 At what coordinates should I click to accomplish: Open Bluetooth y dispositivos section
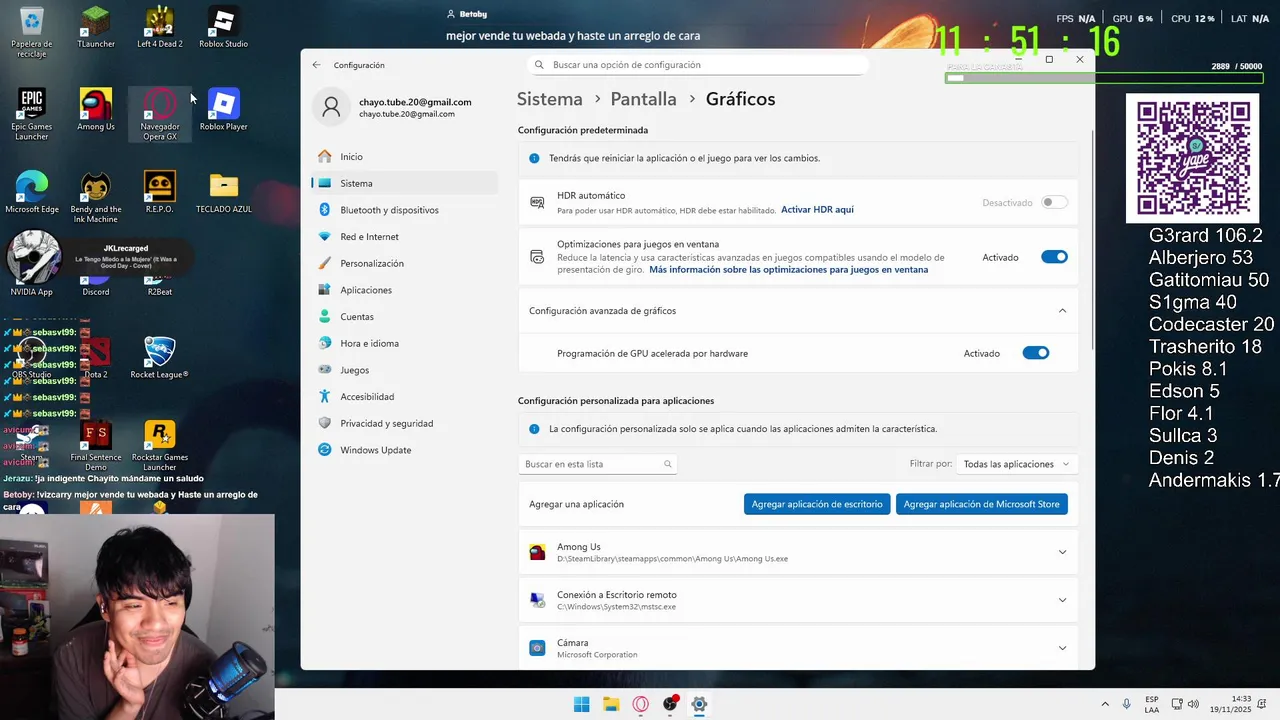(405, 210)
